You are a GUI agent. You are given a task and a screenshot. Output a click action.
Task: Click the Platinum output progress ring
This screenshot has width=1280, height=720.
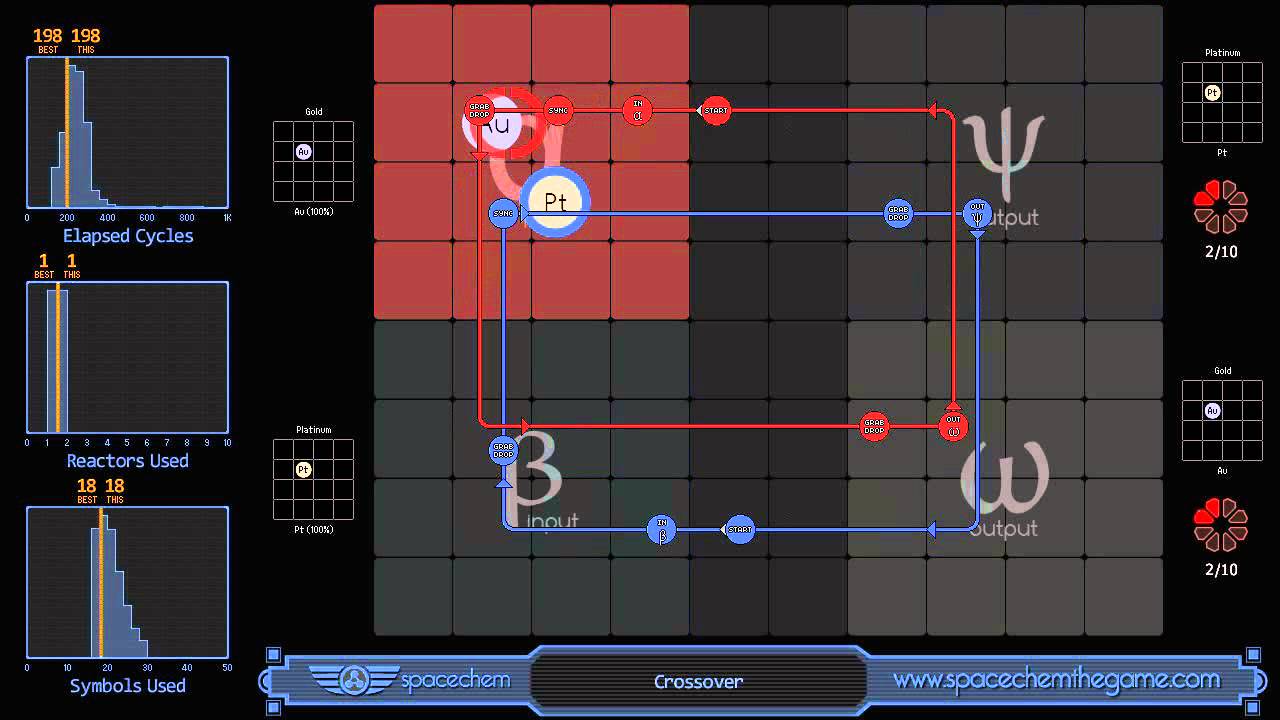(x=1221, y=207)
